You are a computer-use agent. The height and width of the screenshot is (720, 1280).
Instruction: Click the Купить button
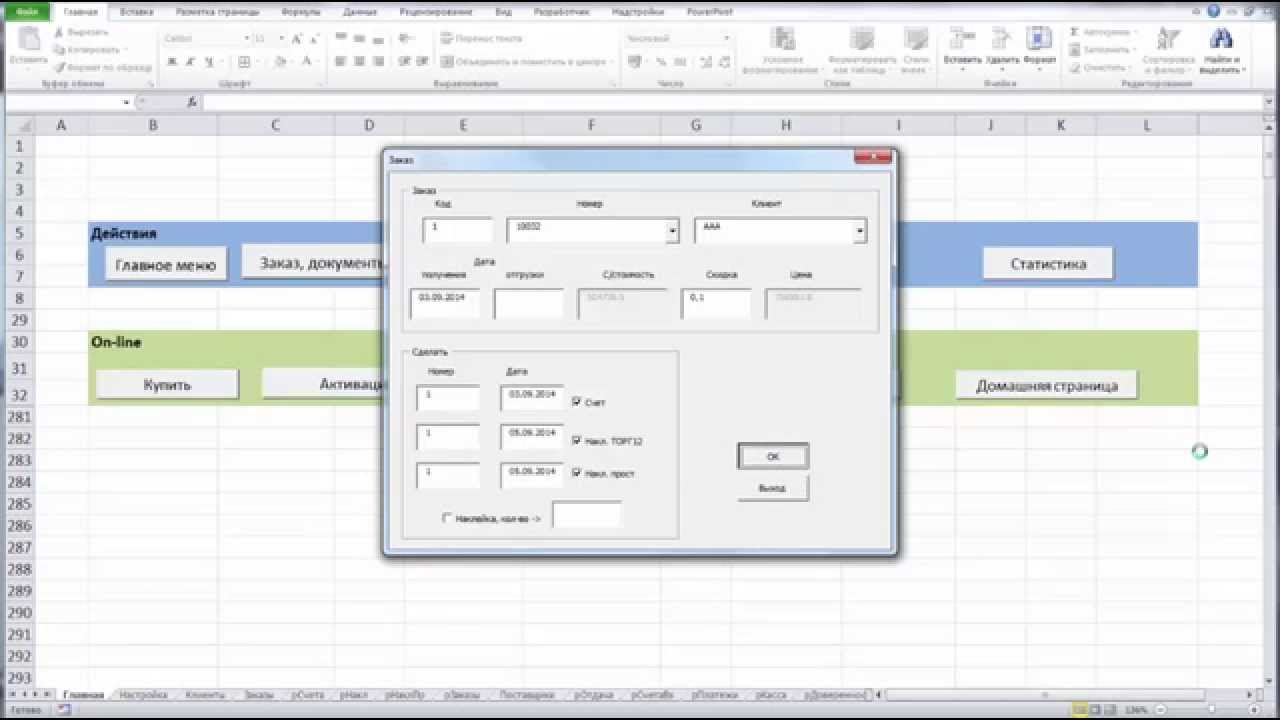click(167, 384)
